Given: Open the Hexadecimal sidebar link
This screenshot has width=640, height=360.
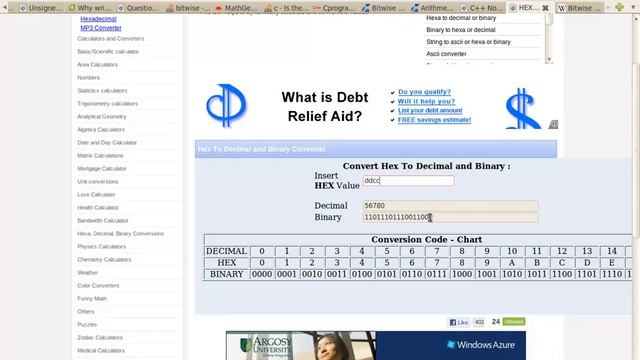Looking at the screenshot, I should click(98, 19).
